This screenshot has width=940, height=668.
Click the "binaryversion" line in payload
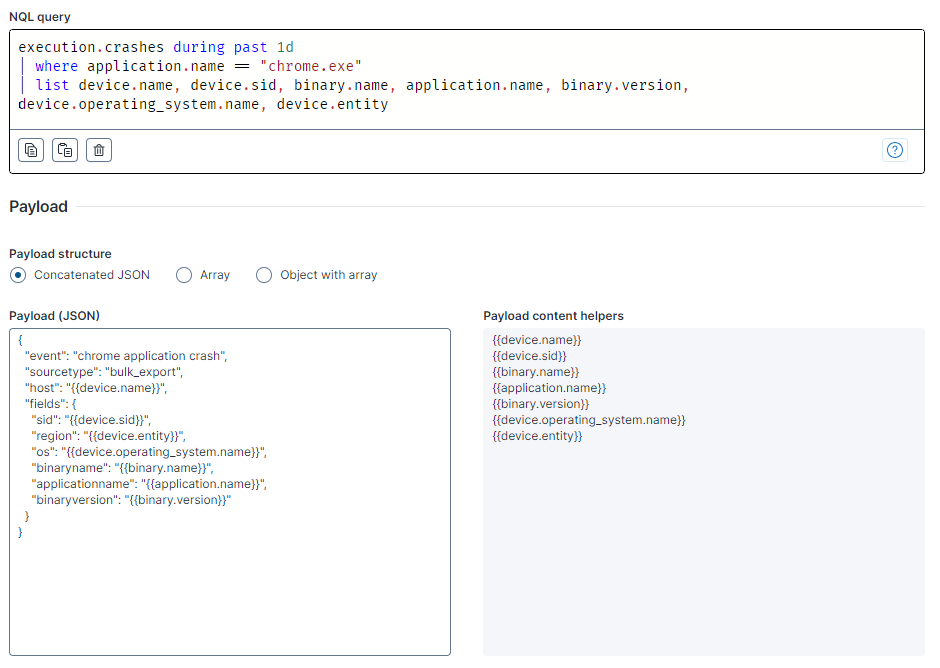coord(131,500)
